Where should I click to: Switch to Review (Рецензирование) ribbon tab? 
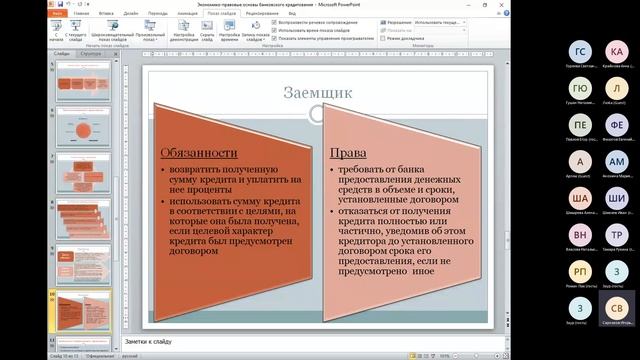[x=262, y=13]
